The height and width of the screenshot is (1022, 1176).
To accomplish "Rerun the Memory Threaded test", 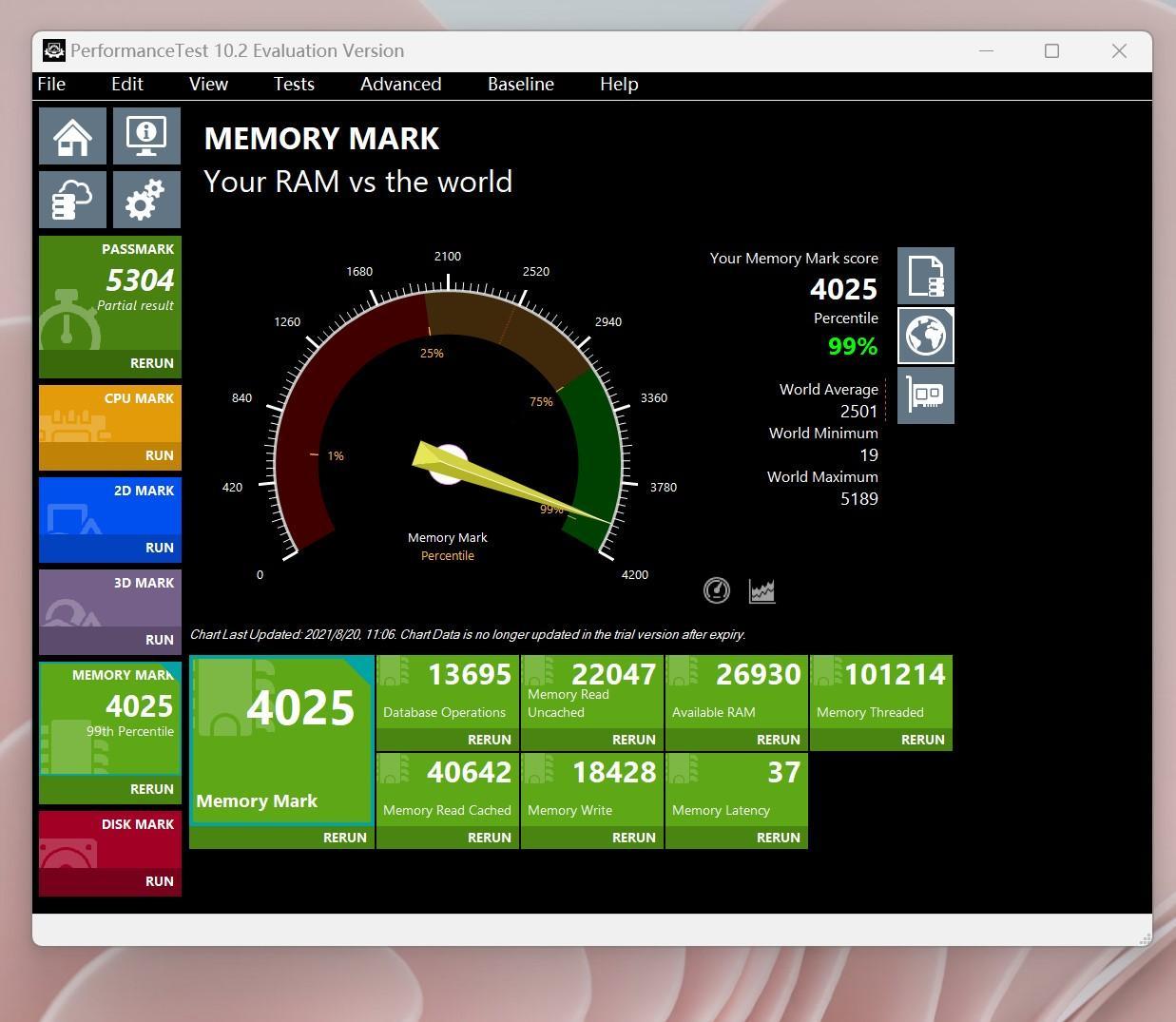I will tap(922, 740).
